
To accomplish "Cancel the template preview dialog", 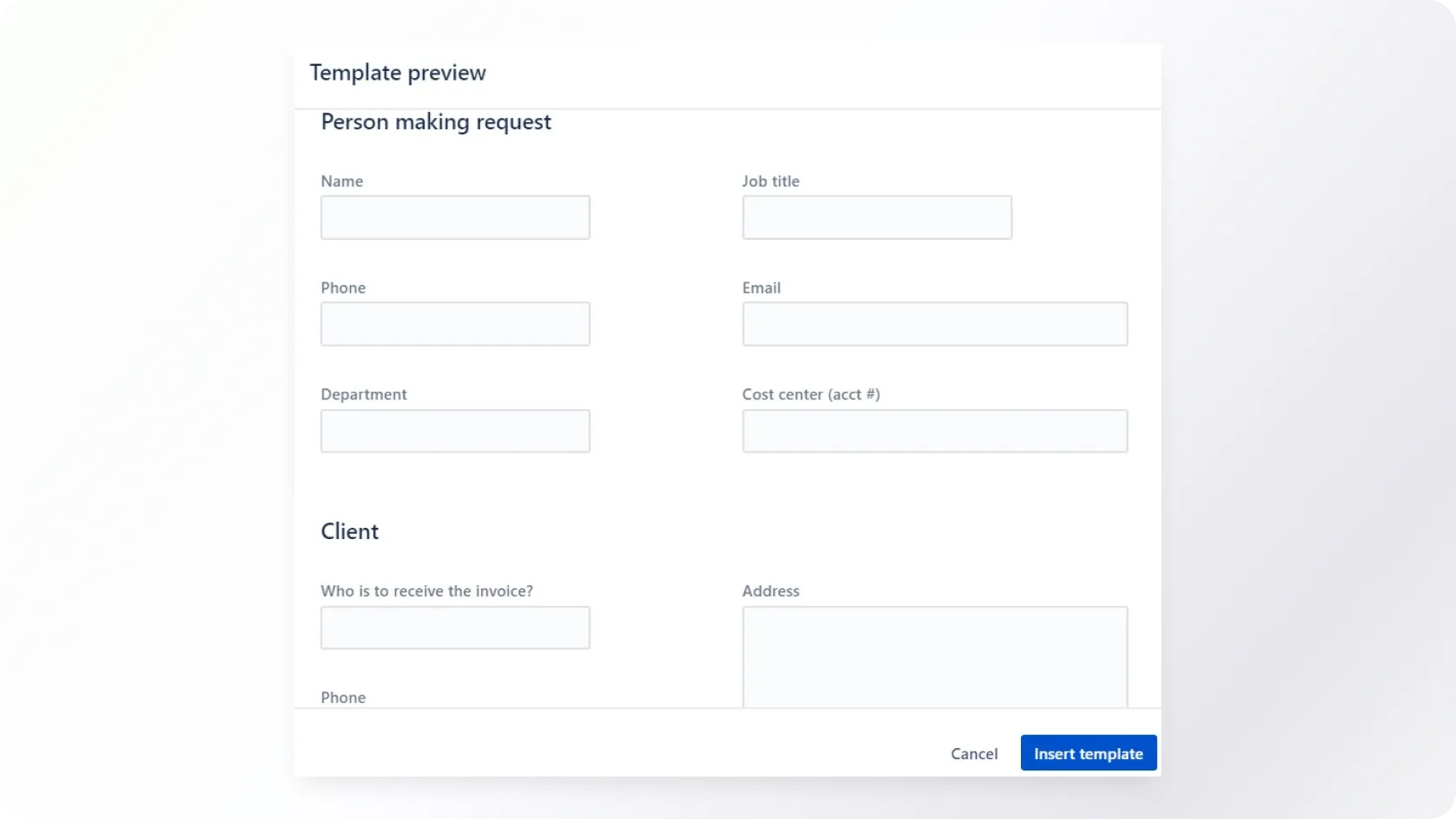I will coord(973,754).
